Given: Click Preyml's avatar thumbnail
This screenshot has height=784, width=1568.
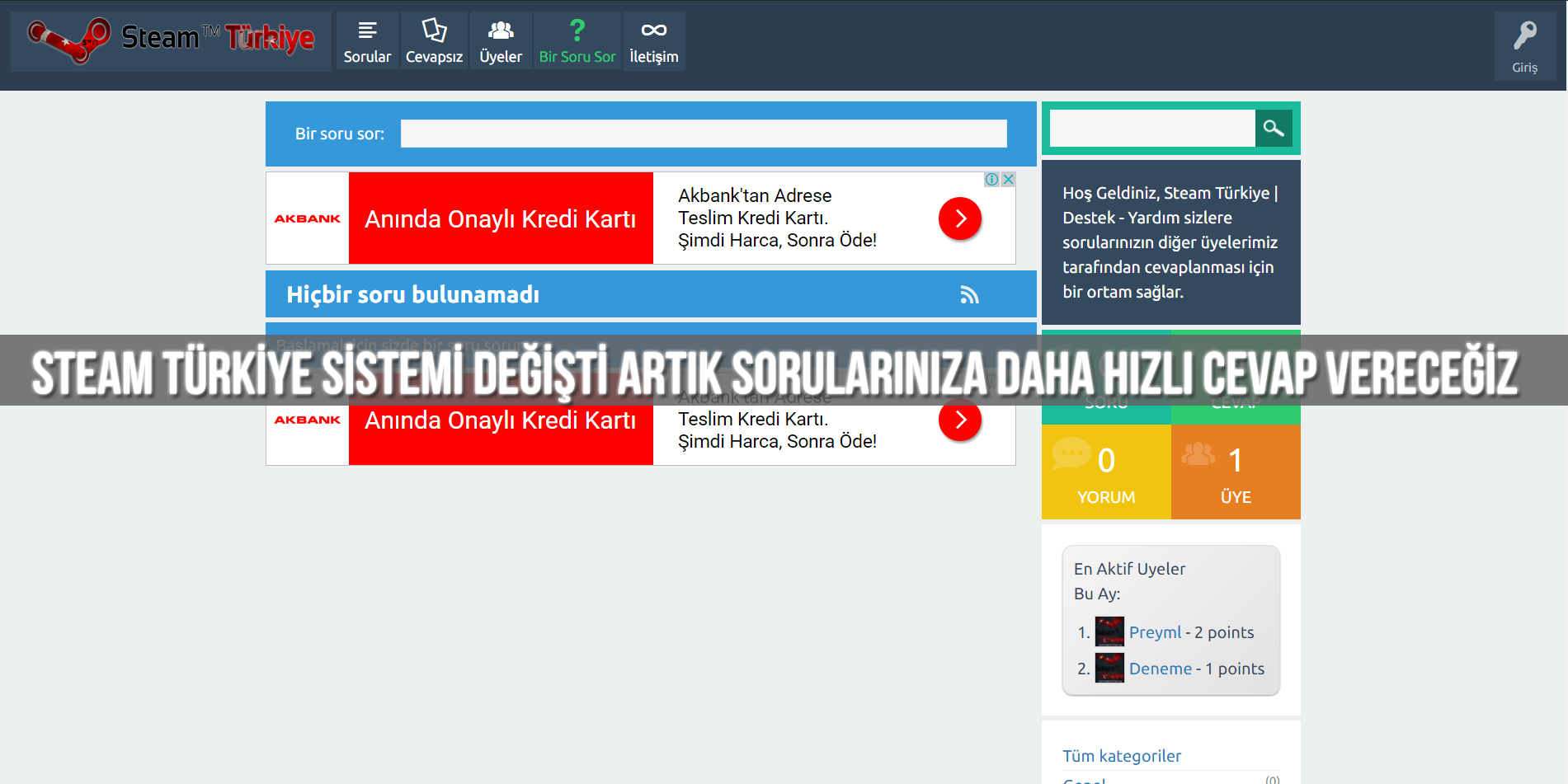Looking at the screenshot, I should point(1109,631).
